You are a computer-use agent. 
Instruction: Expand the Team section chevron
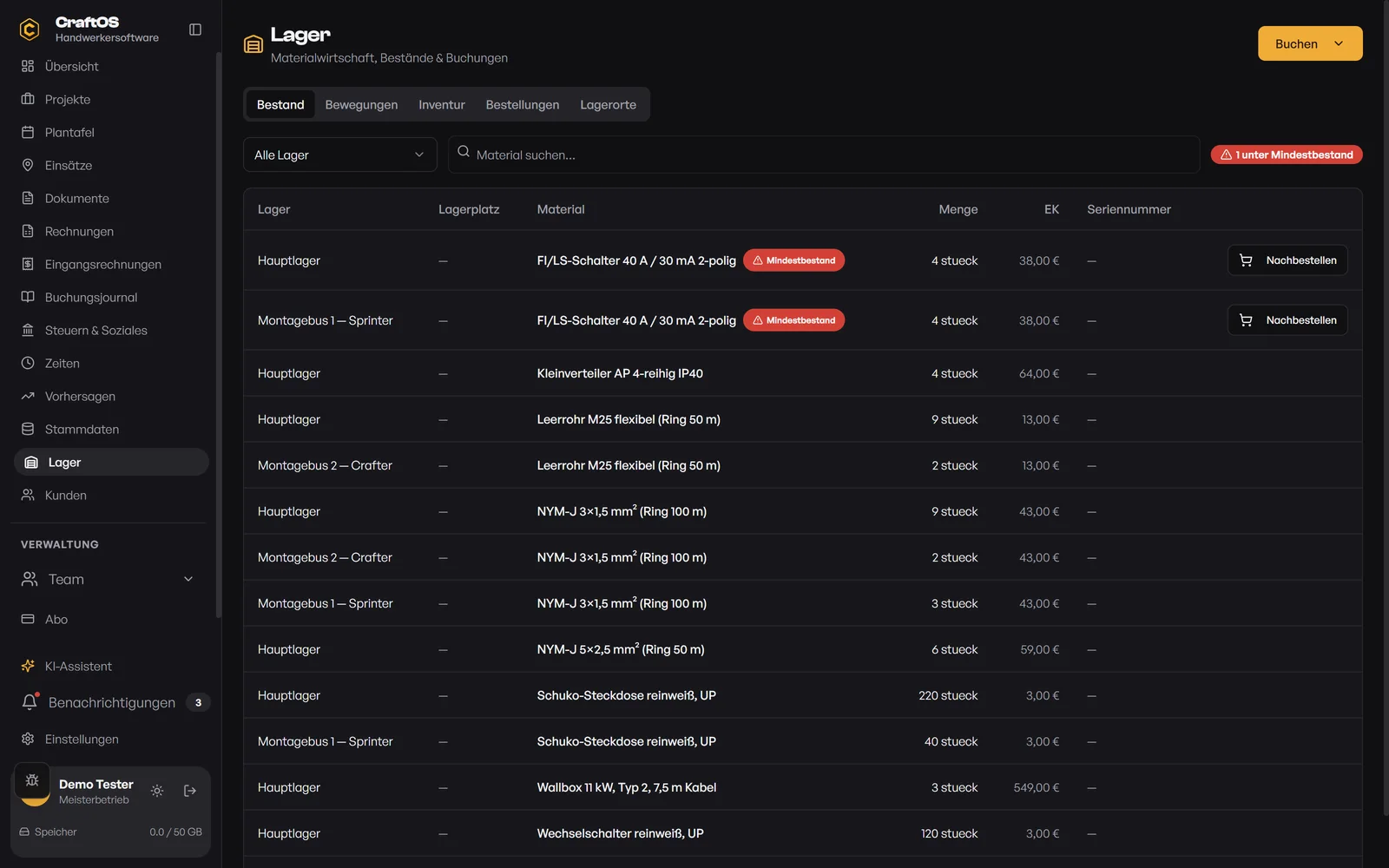(188, 579)
